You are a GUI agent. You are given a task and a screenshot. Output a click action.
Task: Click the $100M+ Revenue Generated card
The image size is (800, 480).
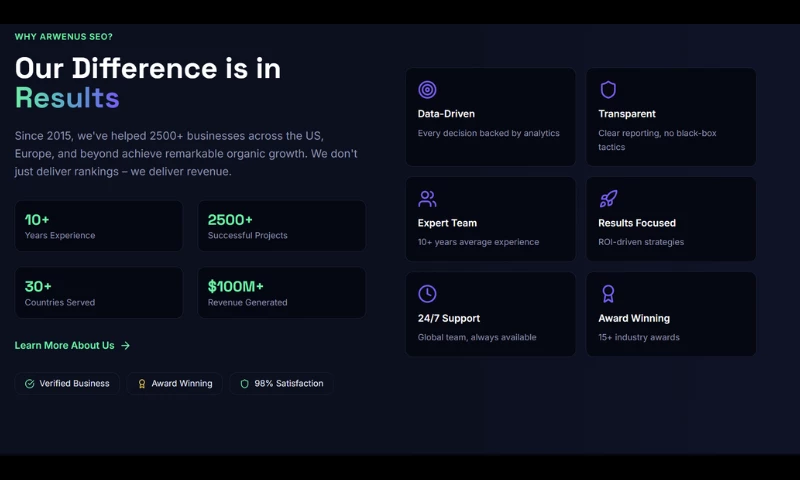[x=281, y=293]
